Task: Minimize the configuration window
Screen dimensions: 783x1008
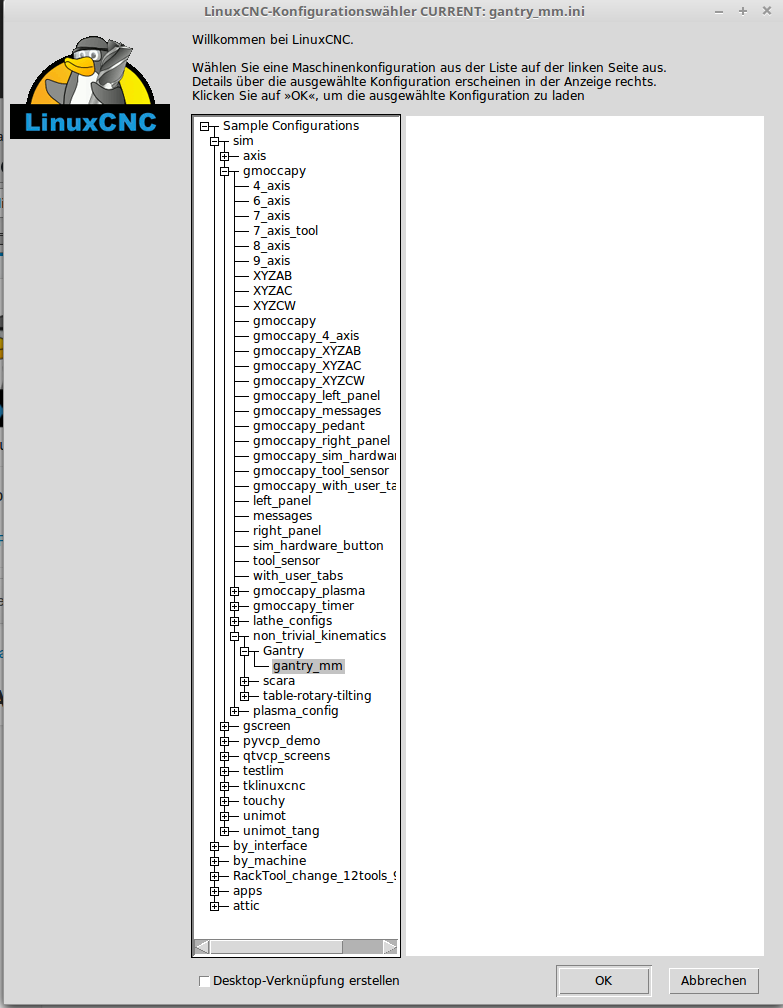Action: (719, 11)
